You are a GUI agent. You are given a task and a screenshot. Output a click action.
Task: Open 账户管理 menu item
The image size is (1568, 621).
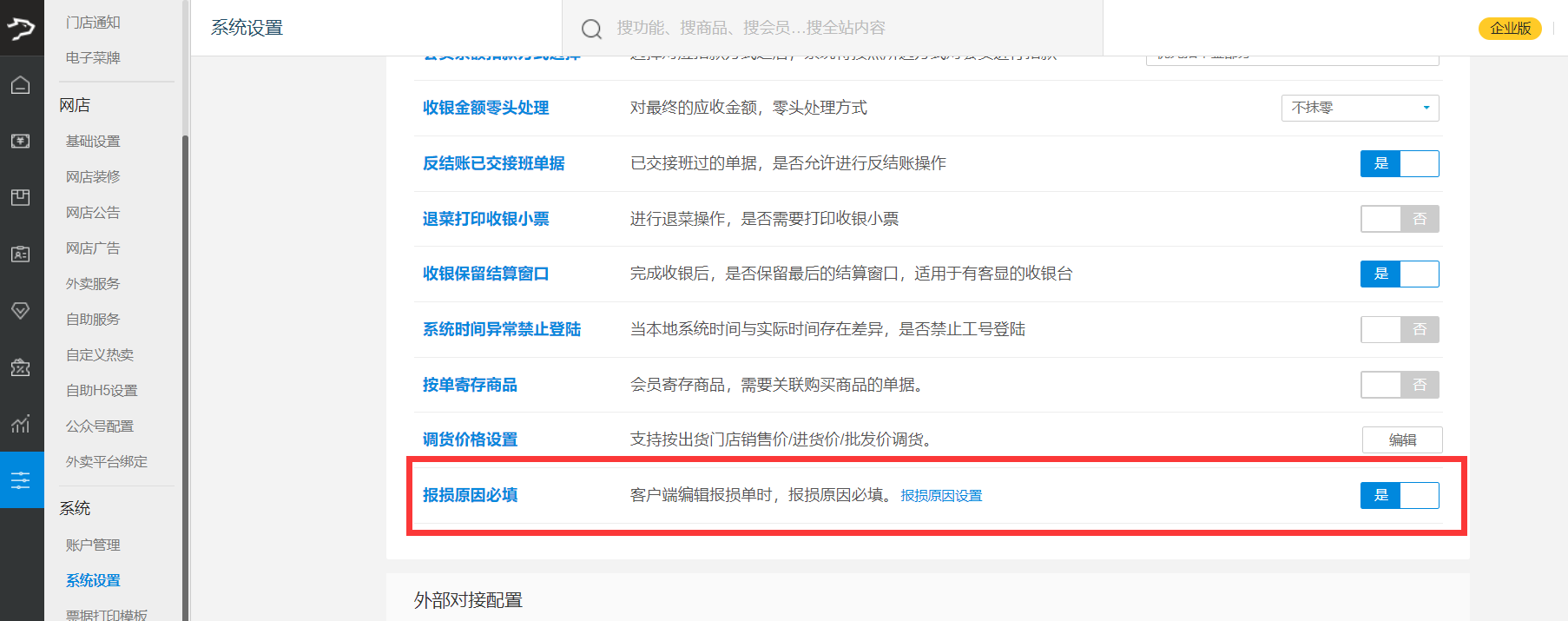pos(93,545)
